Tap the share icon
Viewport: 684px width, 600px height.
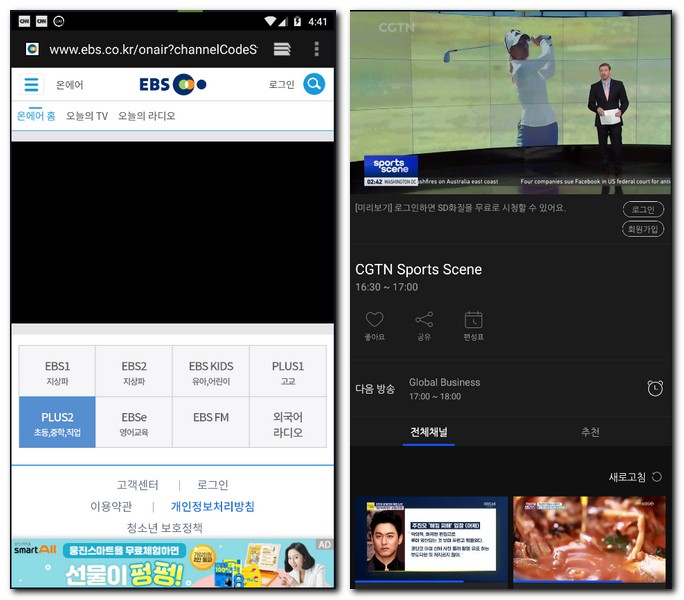(x=424, y=320)
